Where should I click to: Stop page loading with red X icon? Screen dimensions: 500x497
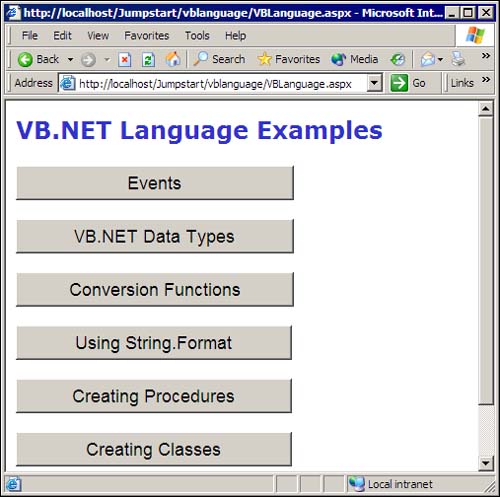pyautogui.click(x=125, y=60)
